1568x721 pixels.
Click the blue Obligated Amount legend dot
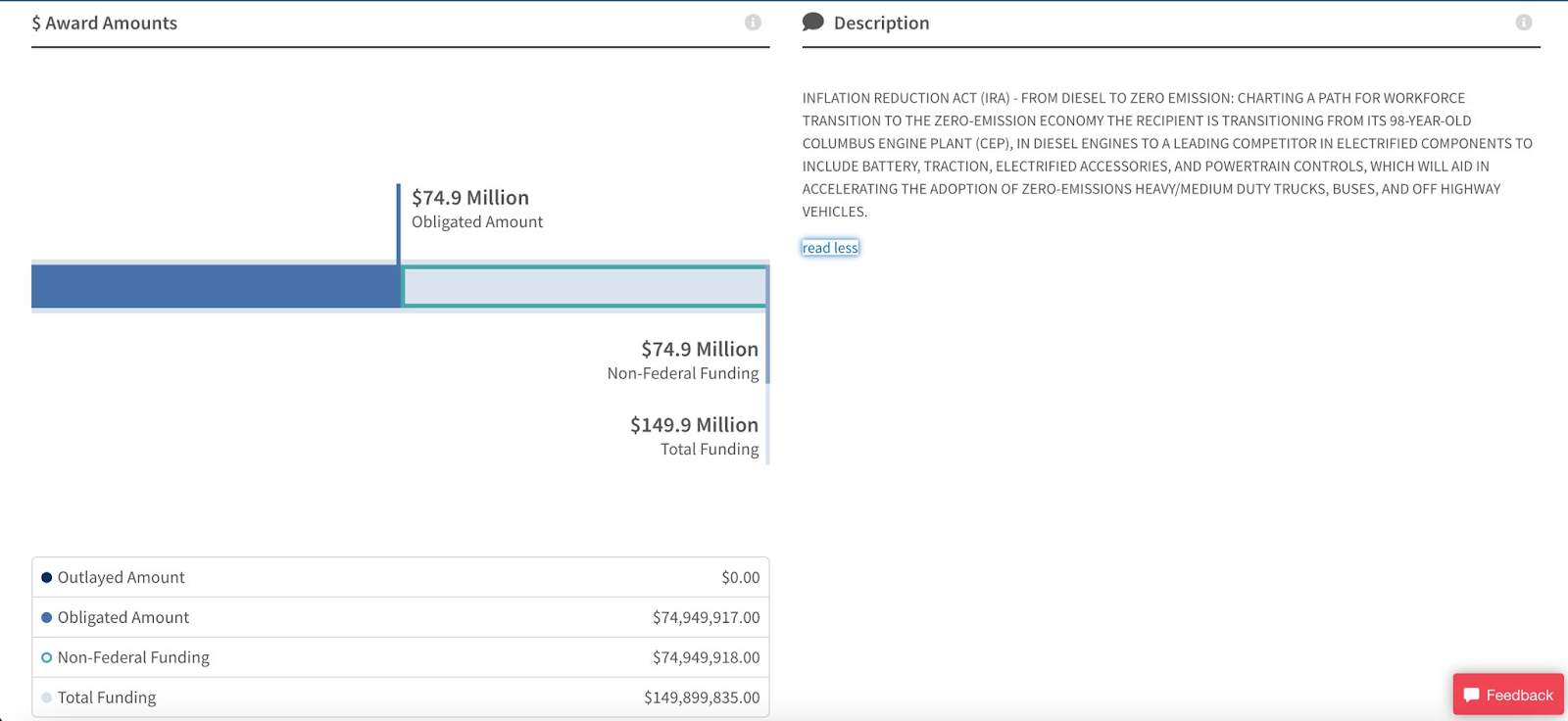click(46, 618)
